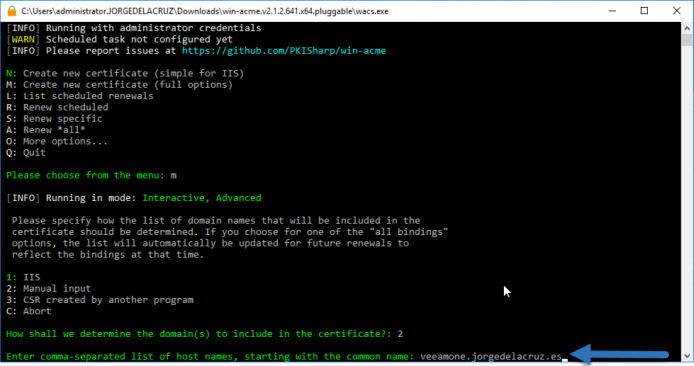694x366 pixels.
Task: Select the 'N: Create new certificate (simple for IIS)' line
Action: (x=125, y=73)
